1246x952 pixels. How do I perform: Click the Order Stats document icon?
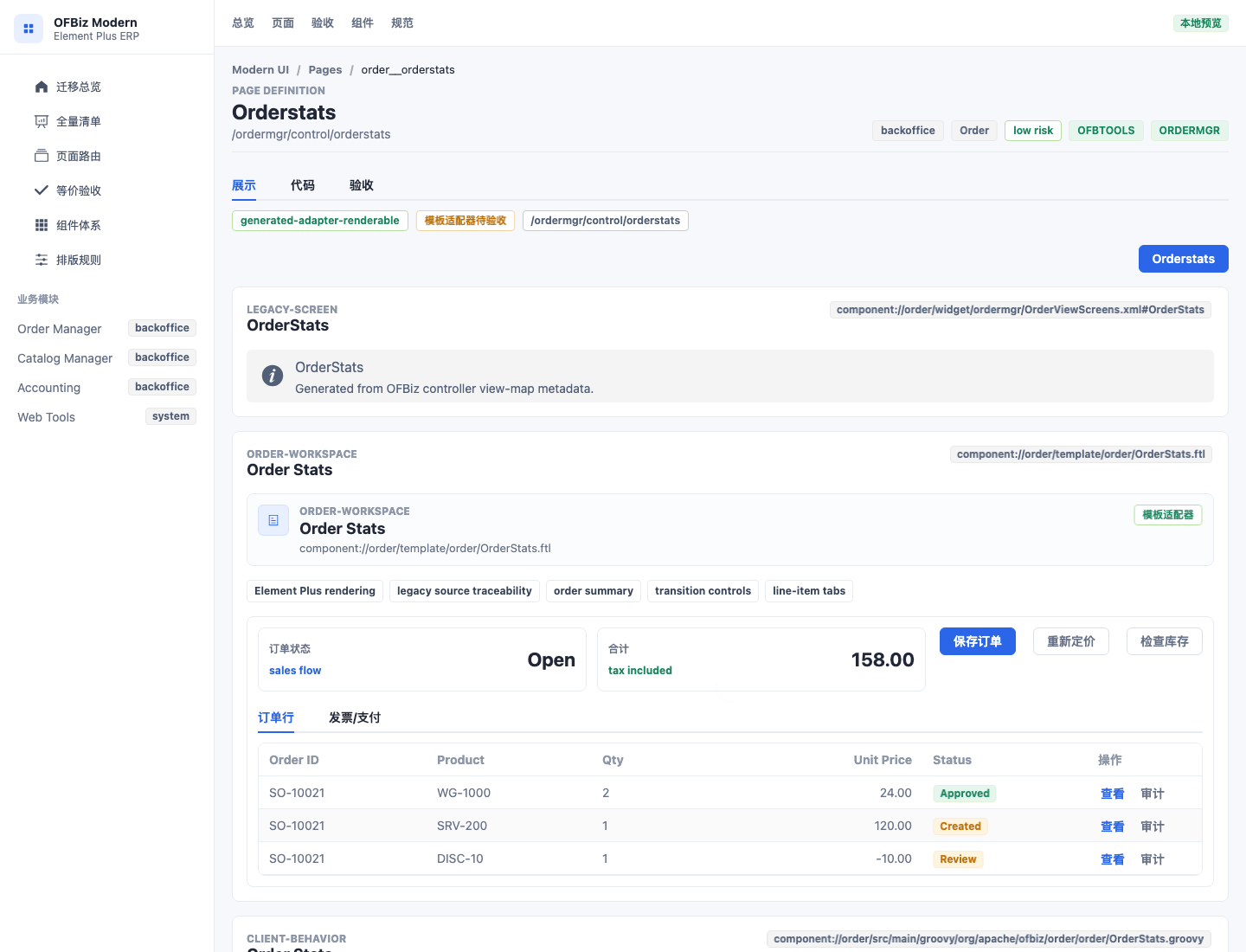[273, 520]
